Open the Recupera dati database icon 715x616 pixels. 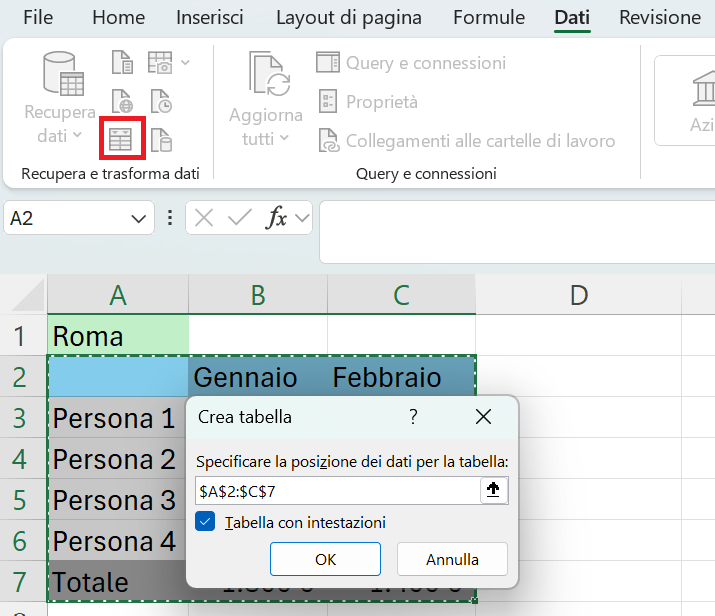click(x=63, y=73)
